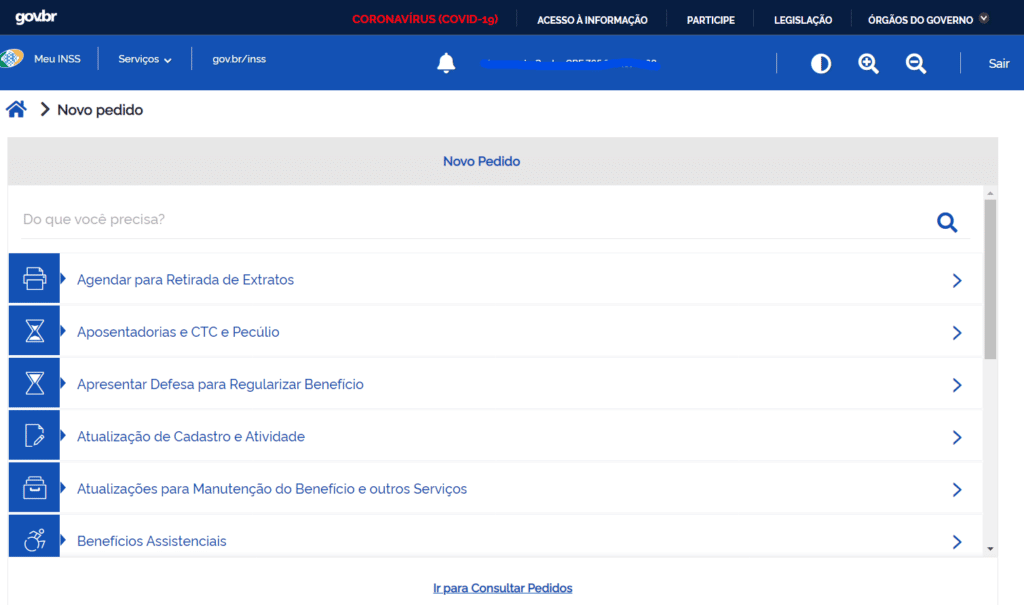This screenshot has width=1024, height=605.
Task: Click the list's vertical scrollbar thumb
Action: (x=990, y=278)
